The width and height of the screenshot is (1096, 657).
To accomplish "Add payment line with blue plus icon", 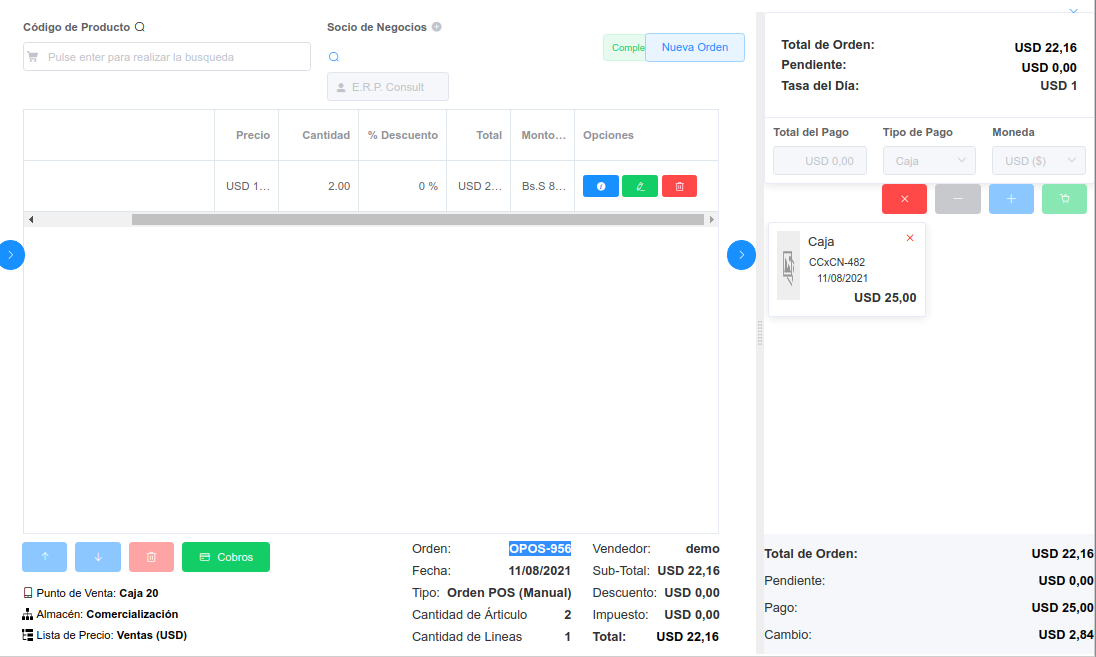I will [x=1011, y=199].
